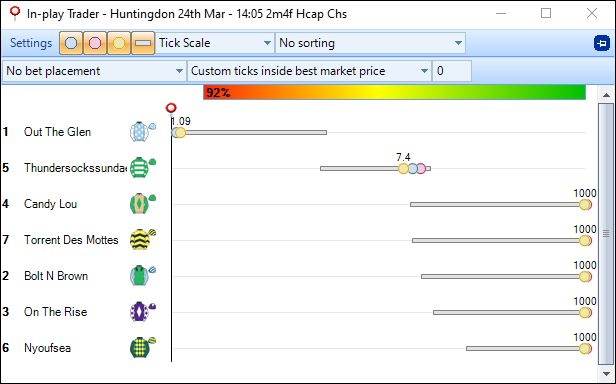Select the Bolt N Brown runner name
616x384 pixels.
pyautogui.click(x=56, y=276)
